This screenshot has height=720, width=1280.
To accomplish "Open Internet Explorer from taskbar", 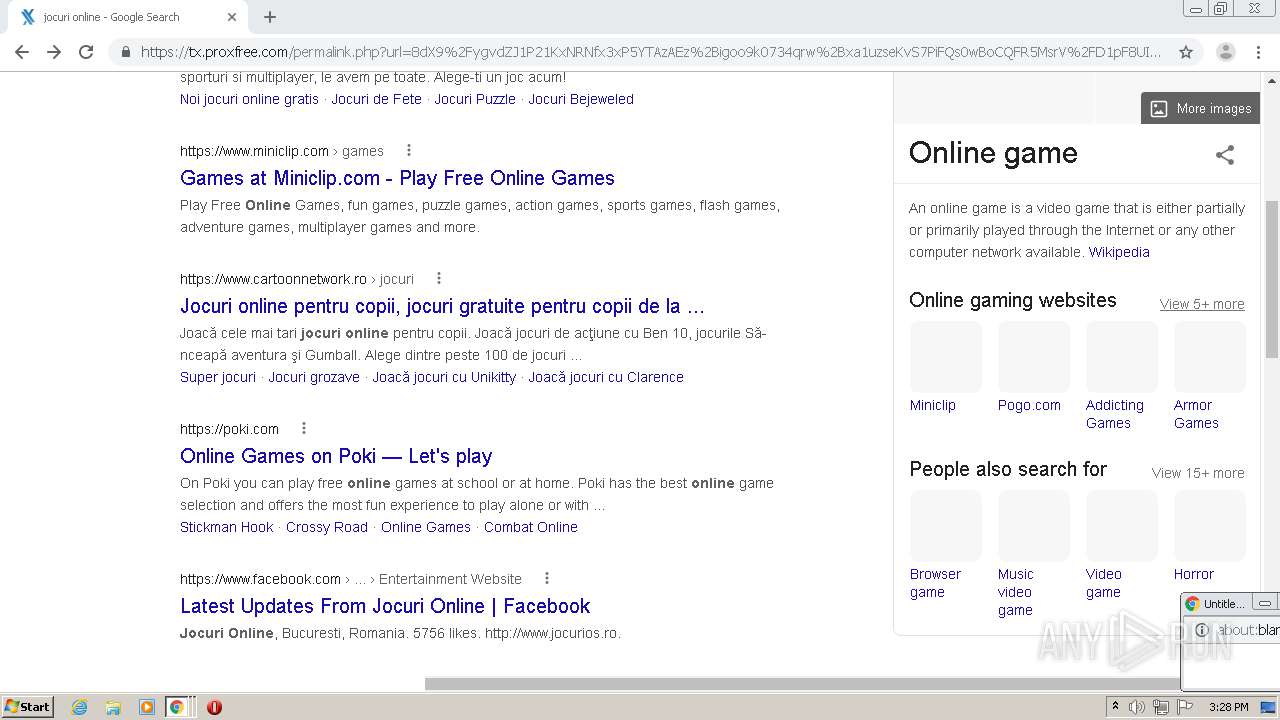I will coord(80,707).
